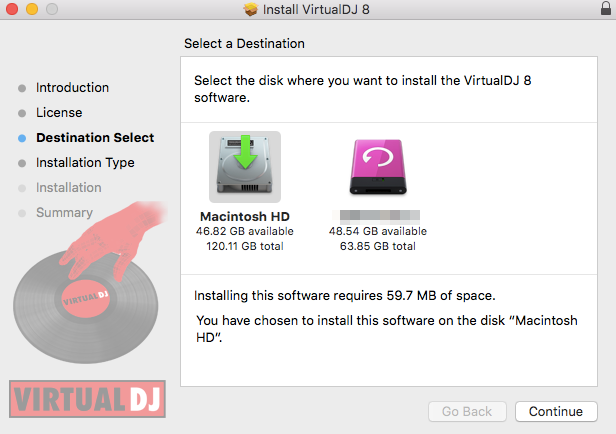Click the dimmed Installation step
Screen dimensions: 616x434
point(69,188)
